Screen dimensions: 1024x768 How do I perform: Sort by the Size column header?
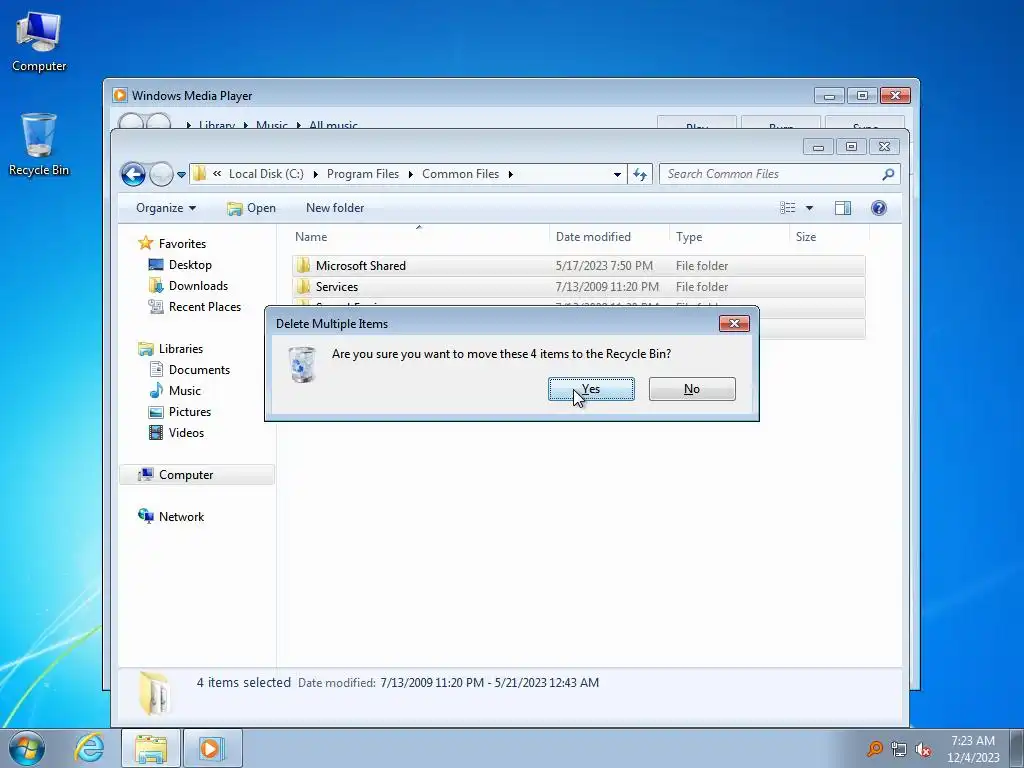click(829, 236)
